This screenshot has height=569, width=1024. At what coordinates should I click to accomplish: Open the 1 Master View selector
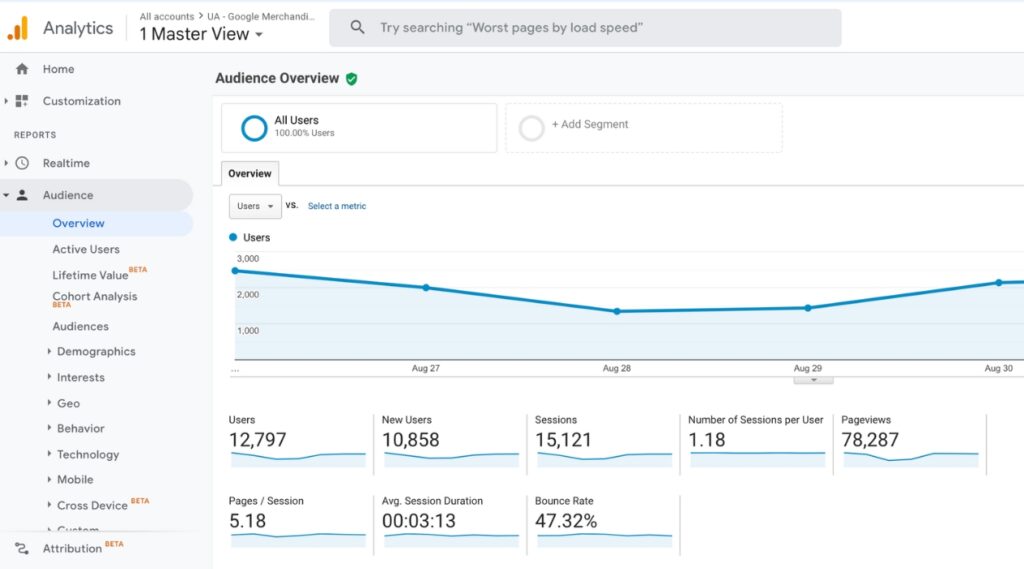[201, 35]
